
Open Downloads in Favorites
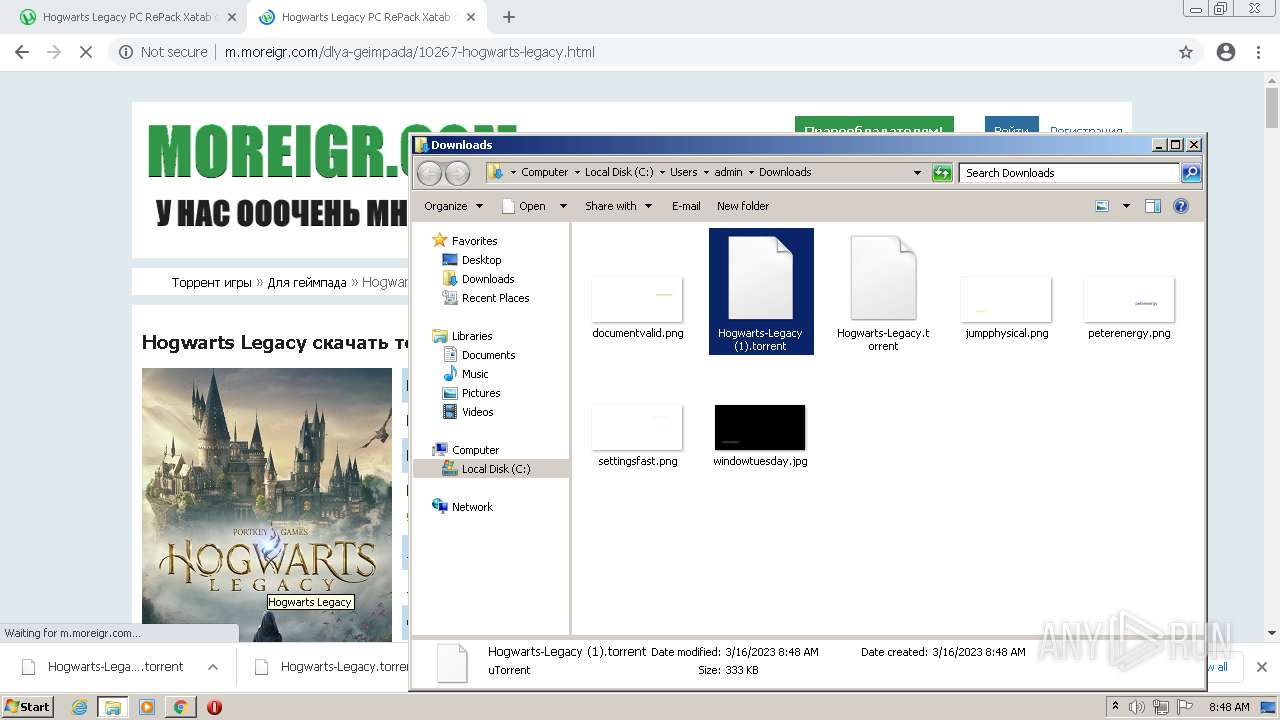pyautogui.click(x=488, y=279)
